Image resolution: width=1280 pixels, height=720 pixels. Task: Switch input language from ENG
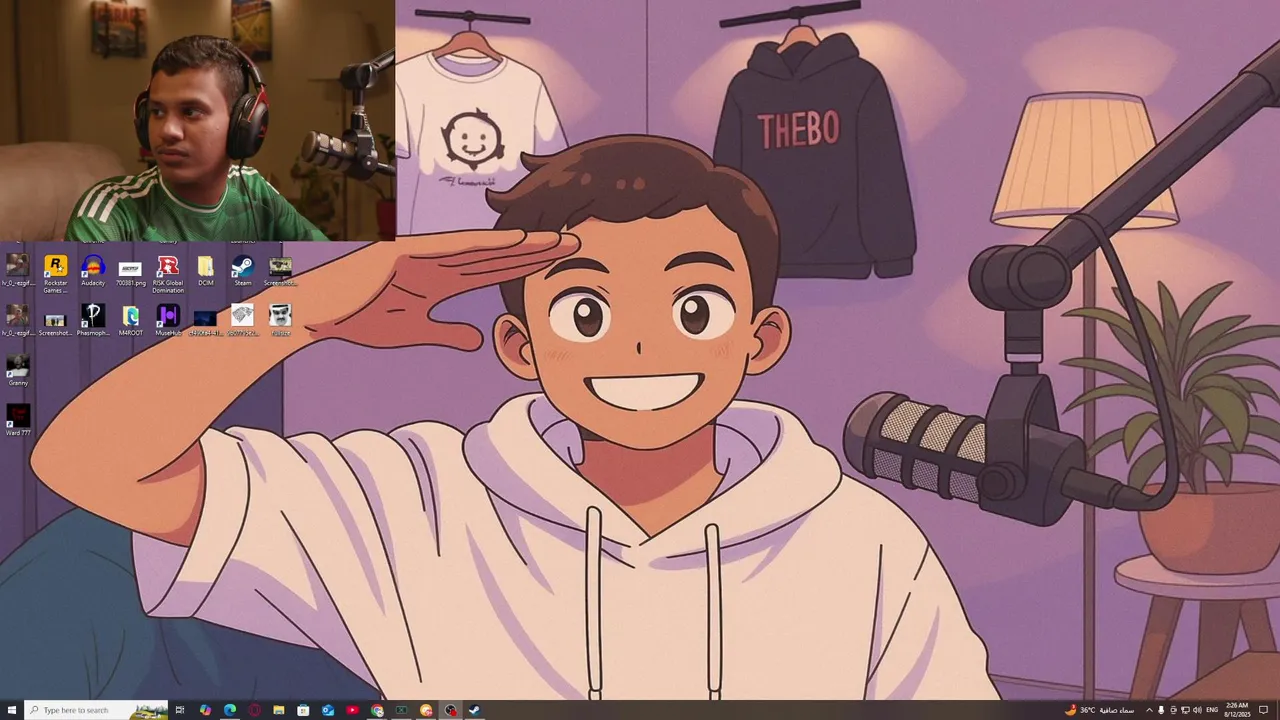coord(1212,710)
